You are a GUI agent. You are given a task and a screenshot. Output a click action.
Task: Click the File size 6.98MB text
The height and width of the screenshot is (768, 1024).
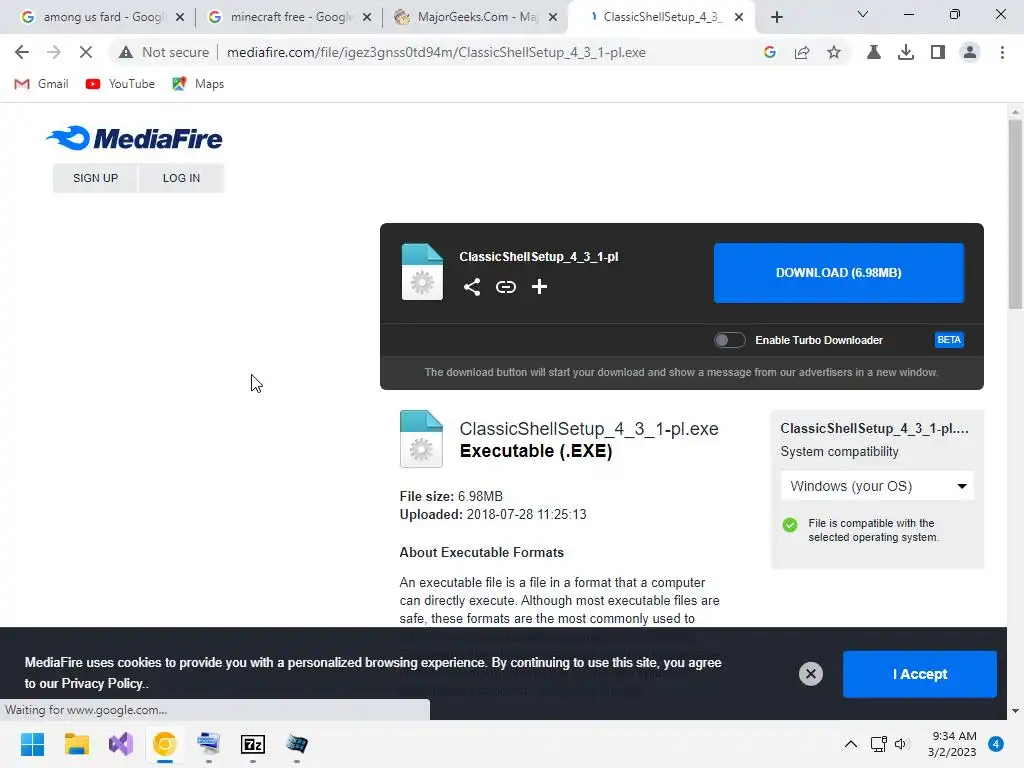pos(451,496)
